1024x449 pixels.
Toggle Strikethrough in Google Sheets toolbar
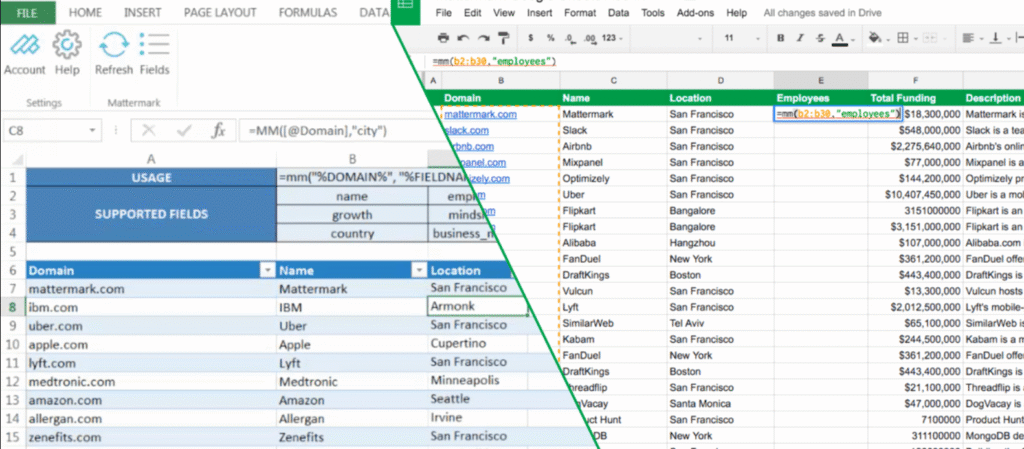pos(820,39)
